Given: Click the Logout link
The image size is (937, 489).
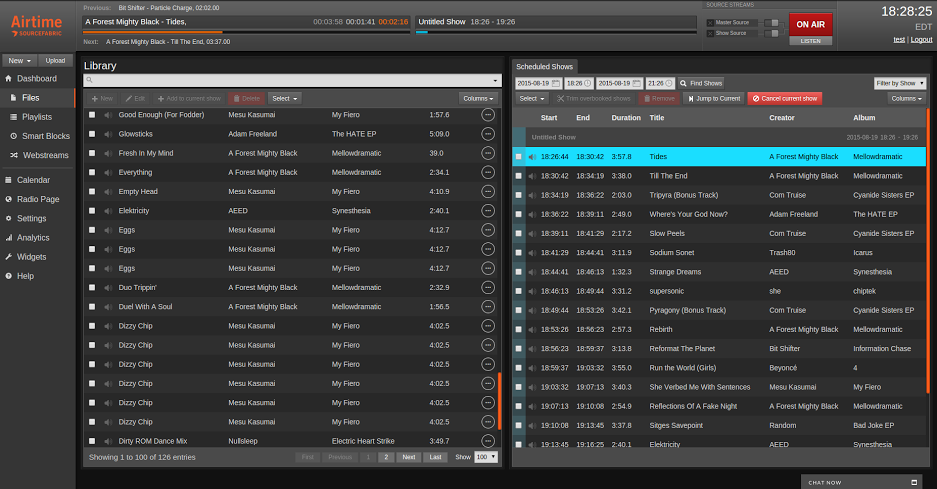Looking at the screenshot, I should click(921, 39).
